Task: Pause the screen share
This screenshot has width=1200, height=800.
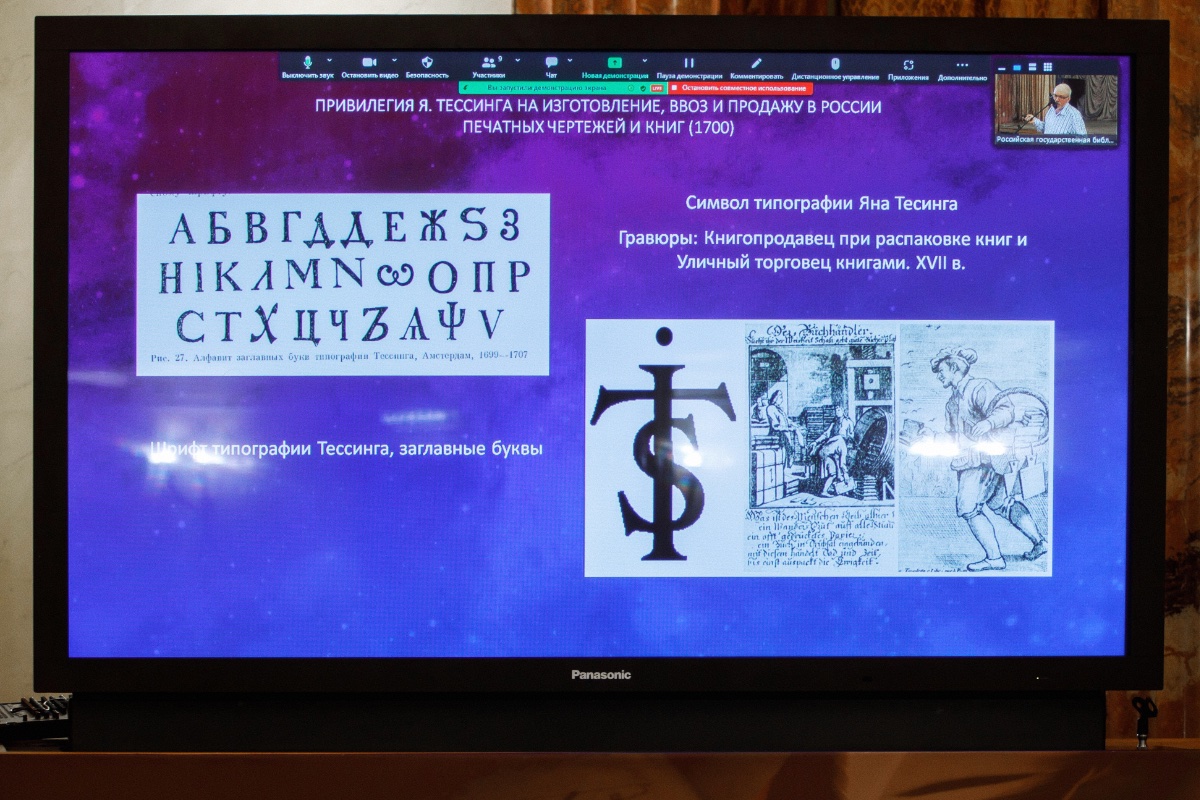Action: [x=689, y=63]
